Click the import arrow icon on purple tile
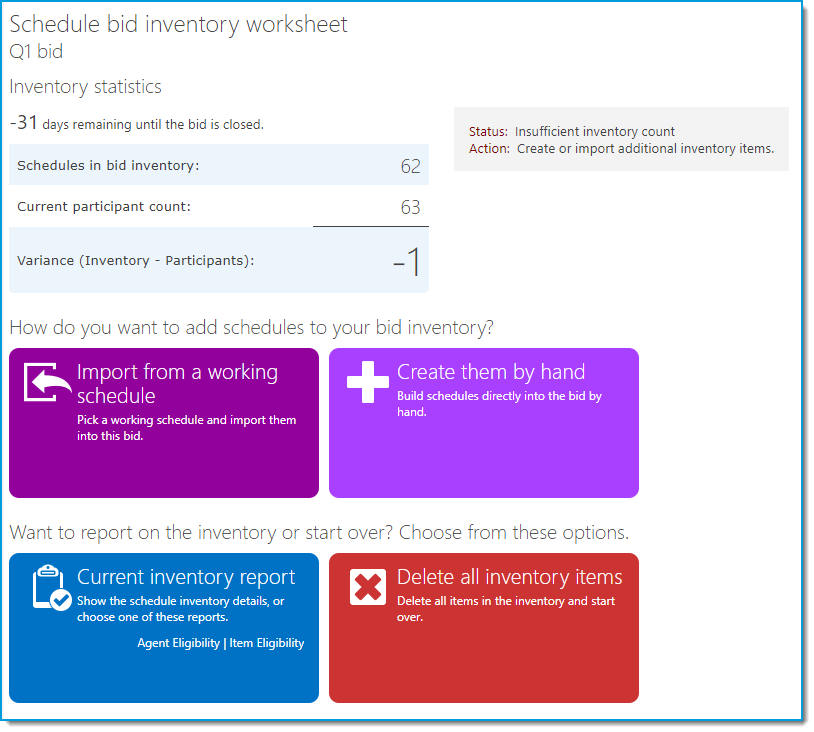Screen dimensions: 814x732 (x=48, y=383)
